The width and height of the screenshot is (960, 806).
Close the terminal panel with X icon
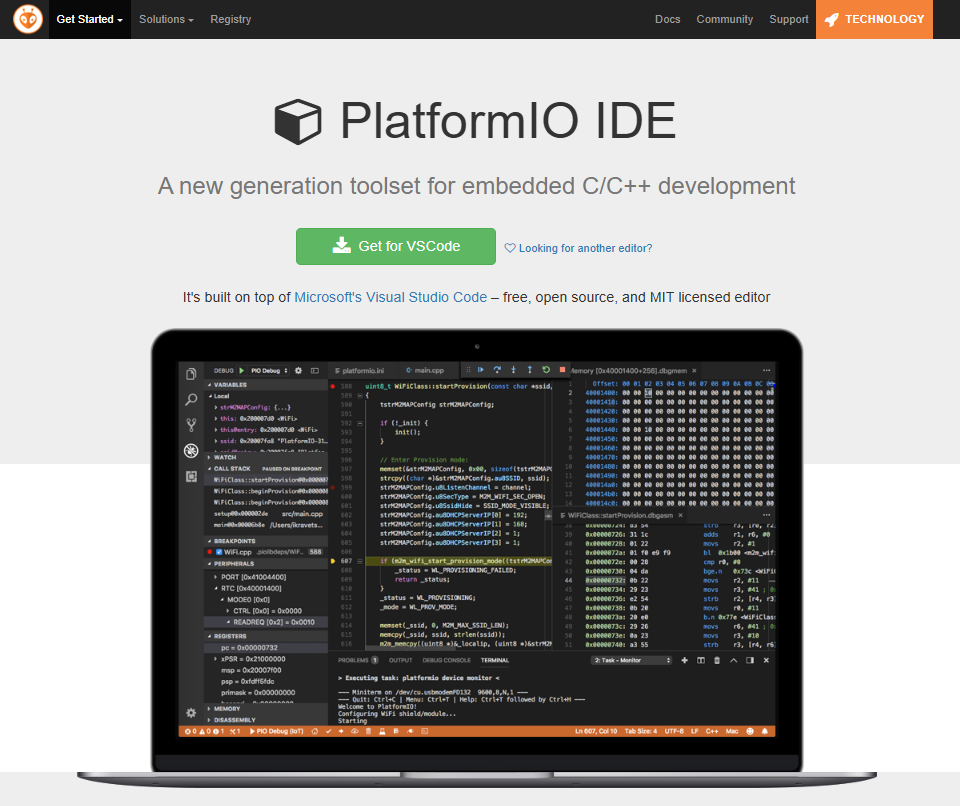click(767, 660)
